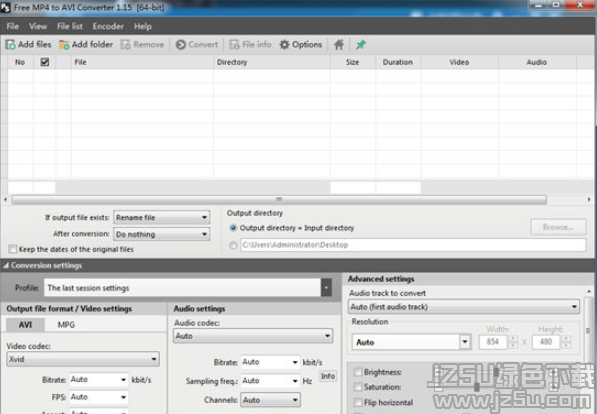This screenshot has width=597, height=414.
Task: Click the Remove toolbar button
Action: tap(142, 45)
